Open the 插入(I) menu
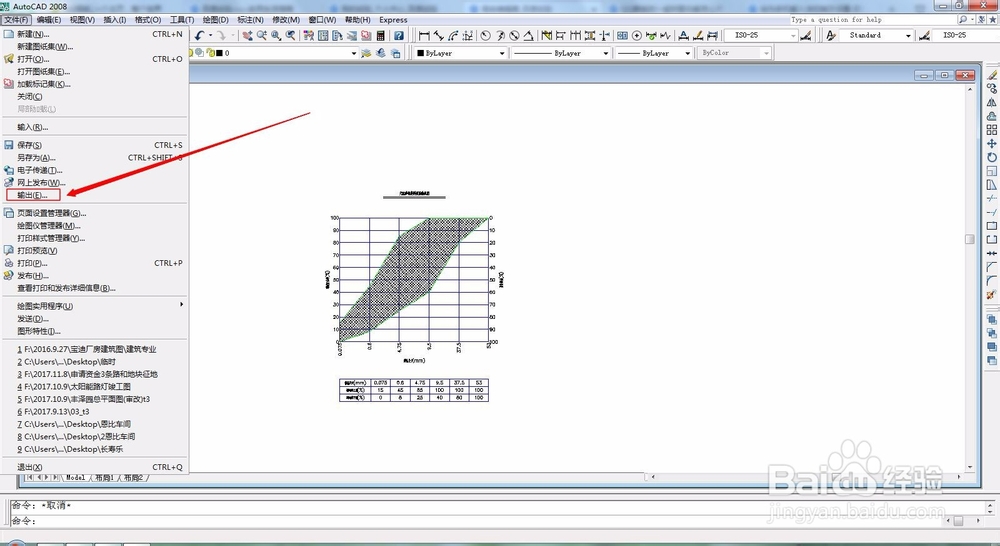The image size is (1000, 546). 115,20
